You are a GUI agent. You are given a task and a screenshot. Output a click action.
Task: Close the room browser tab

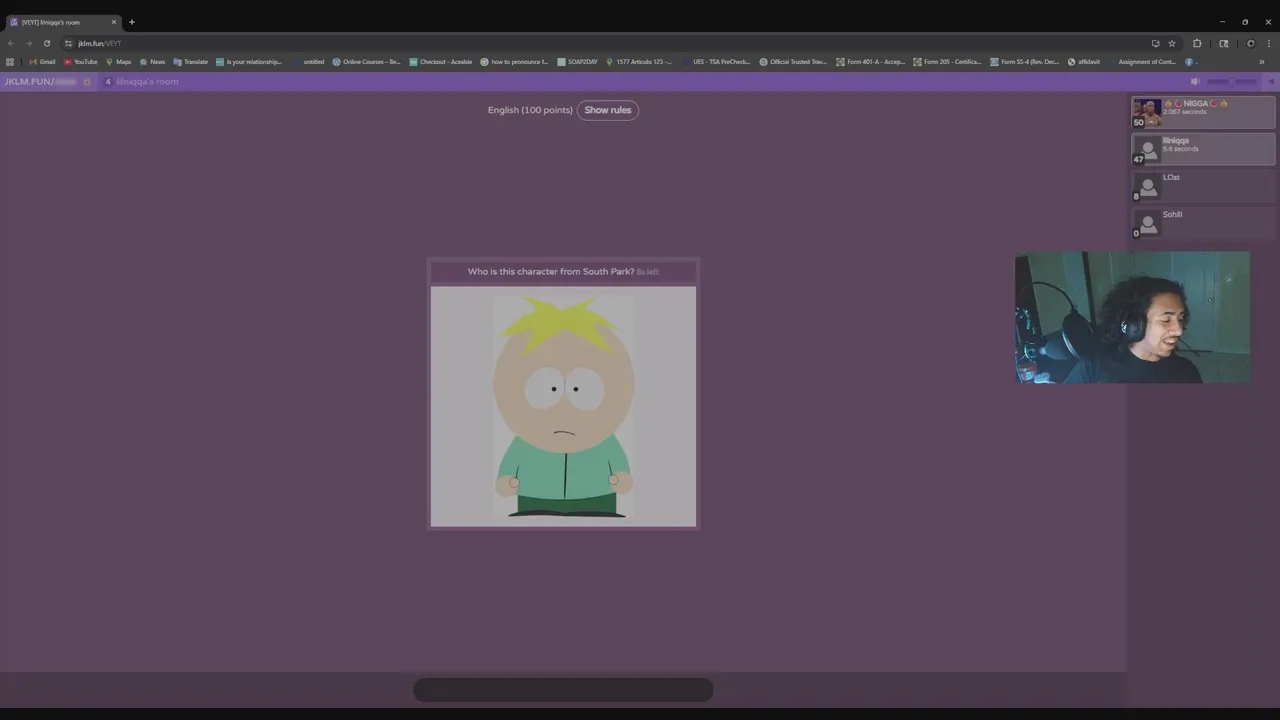tap(113, 22)
